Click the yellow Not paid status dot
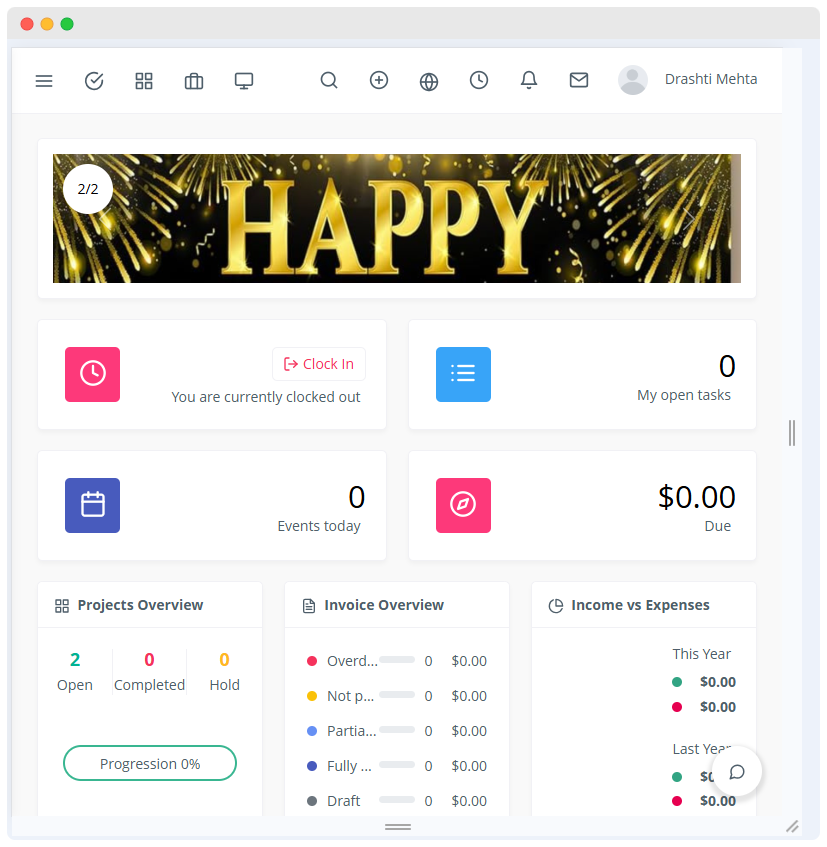 [x=312, y=696]
